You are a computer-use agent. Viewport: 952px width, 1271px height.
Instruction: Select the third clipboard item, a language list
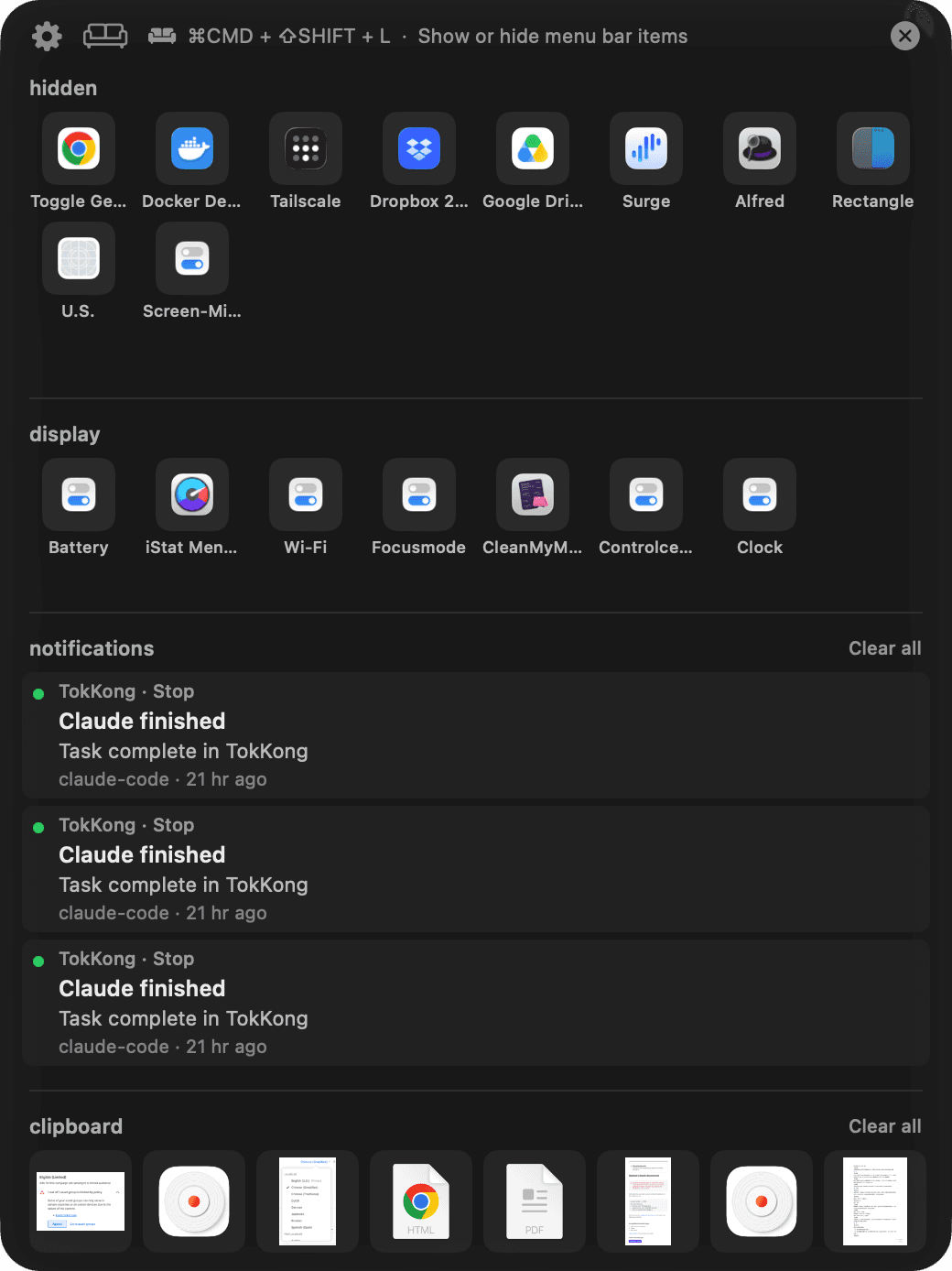click(308, 1201)
